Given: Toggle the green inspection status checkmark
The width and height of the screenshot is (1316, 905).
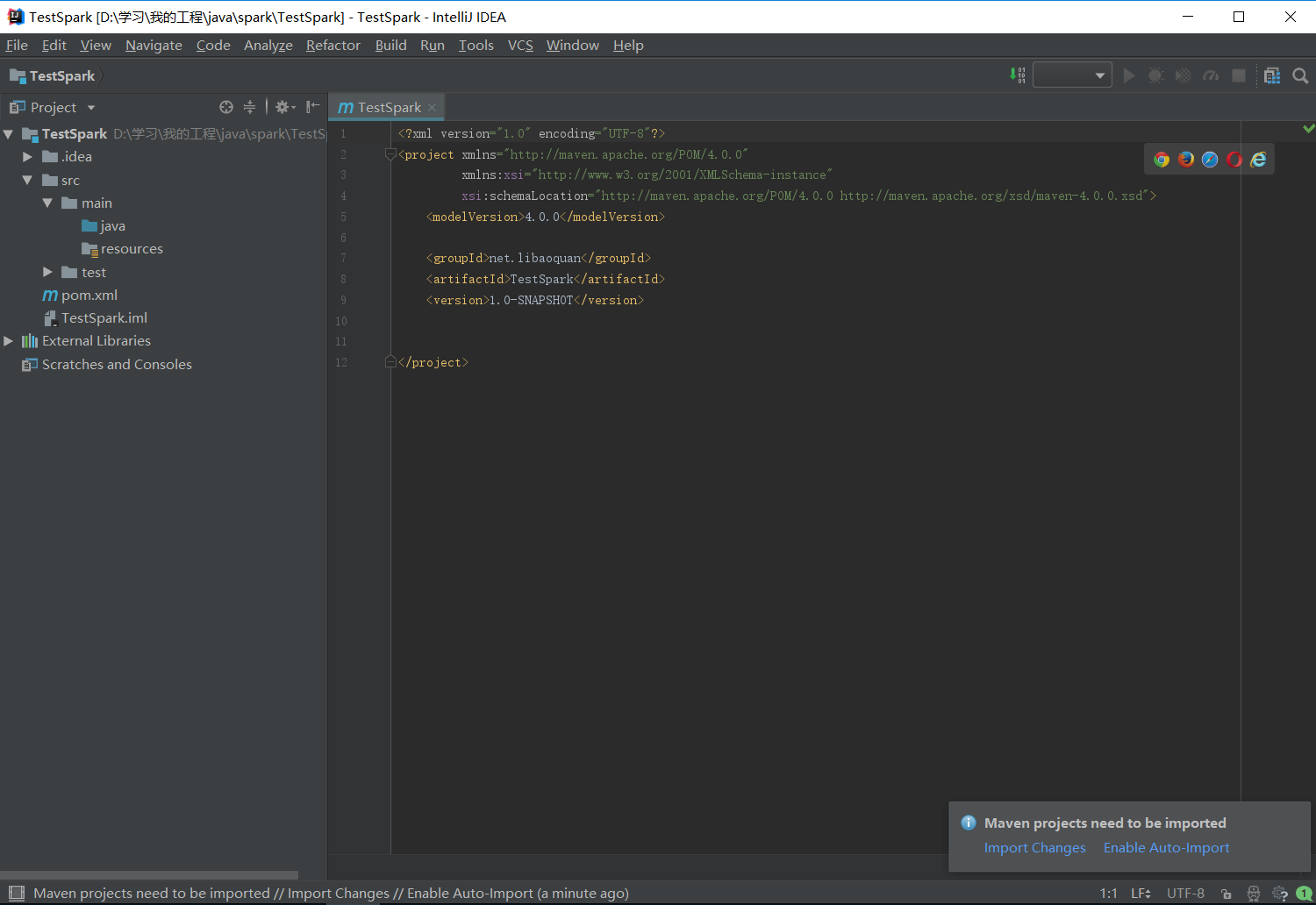Looking at the screenshot, I should [x=1308, y=127].
